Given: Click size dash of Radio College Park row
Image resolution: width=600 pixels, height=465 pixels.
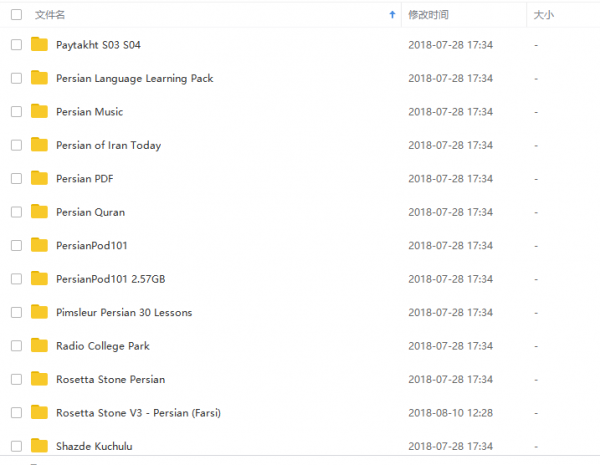Looking at the screenshot, I should [x=536, y=346].
